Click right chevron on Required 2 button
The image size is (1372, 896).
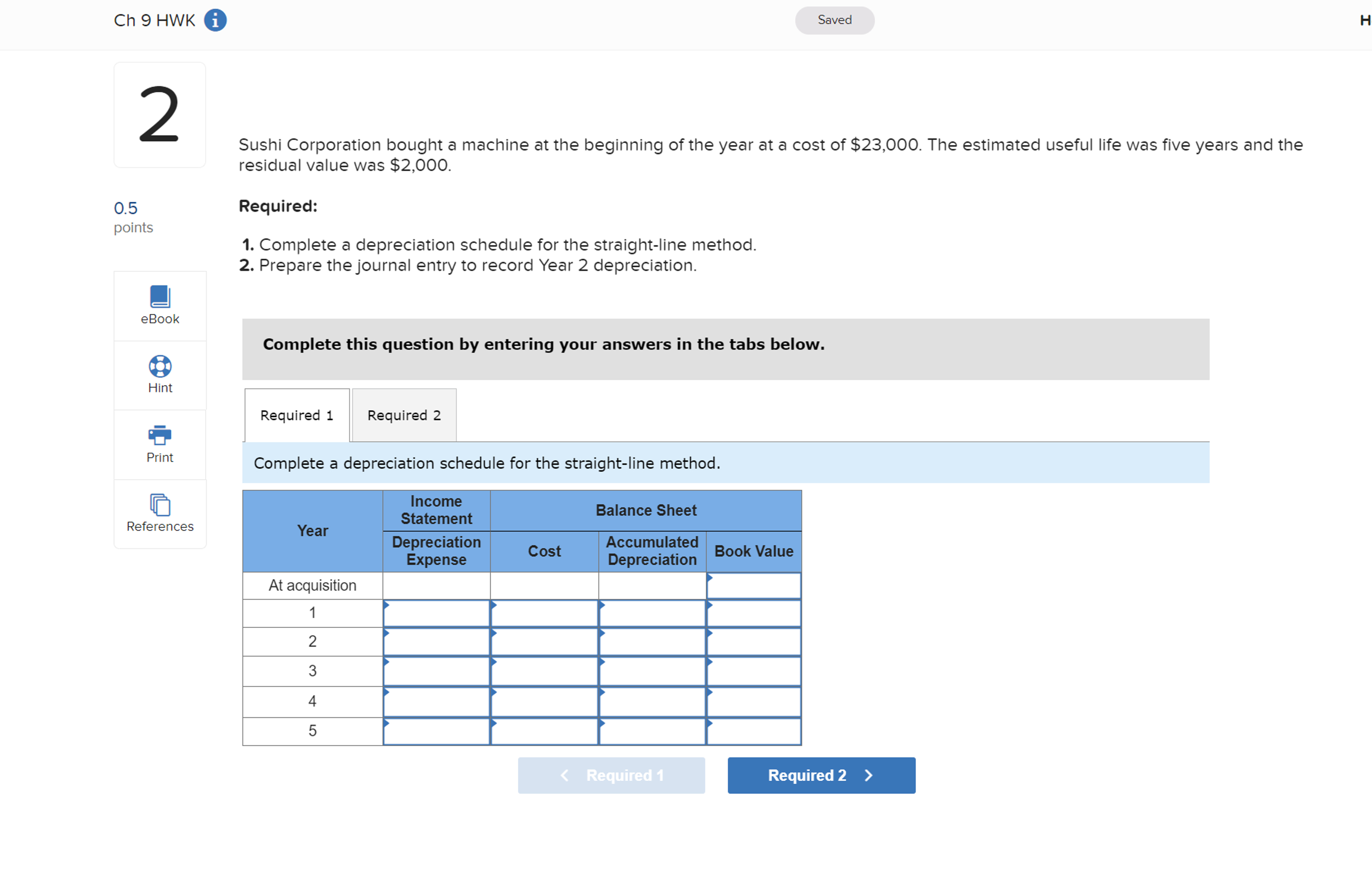pos(868,775)
